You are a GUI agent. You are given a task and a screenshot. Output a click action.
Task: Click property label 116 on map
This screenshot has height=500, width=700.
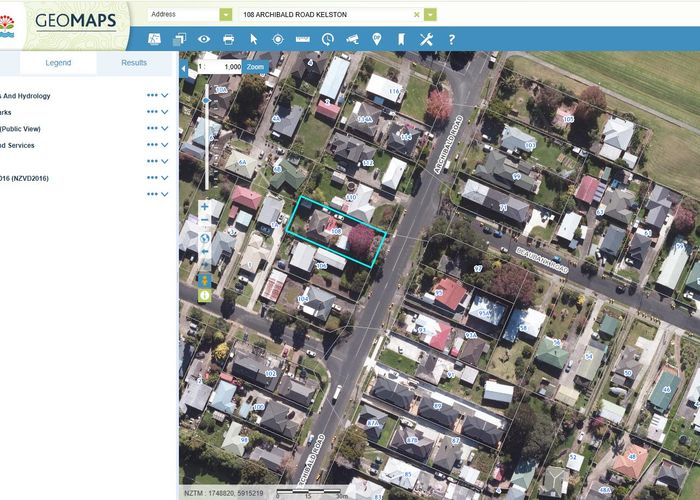point(394,91)
